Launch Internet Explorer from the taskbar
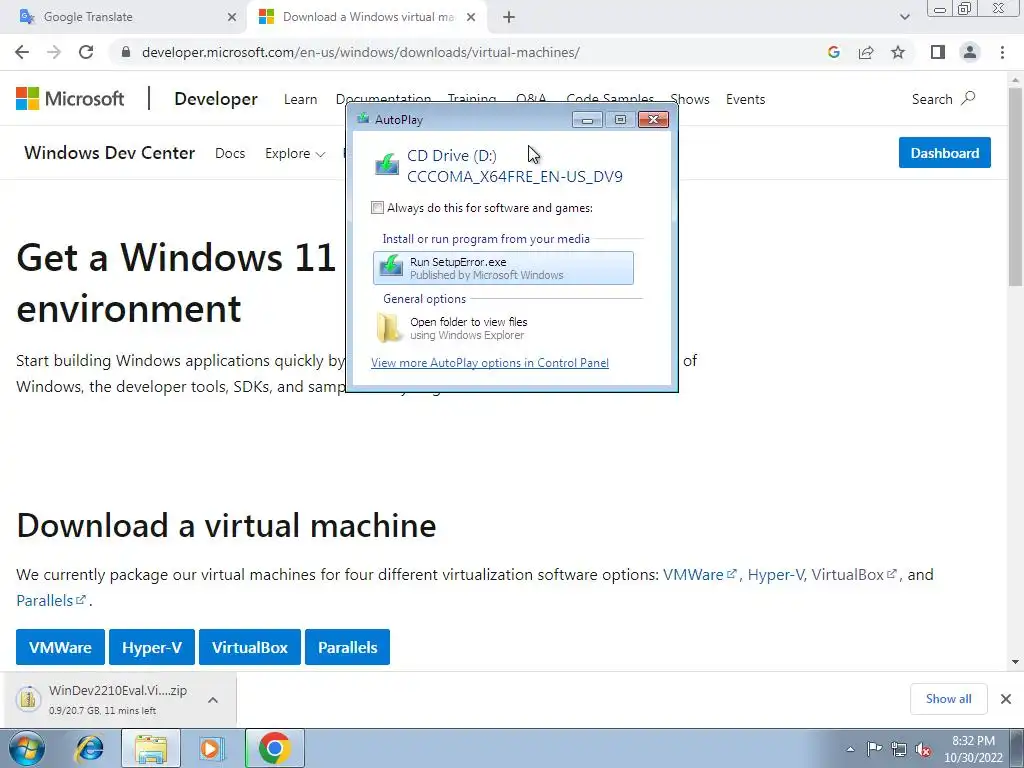The image size is (1024, 768). [x=89, y=748]
